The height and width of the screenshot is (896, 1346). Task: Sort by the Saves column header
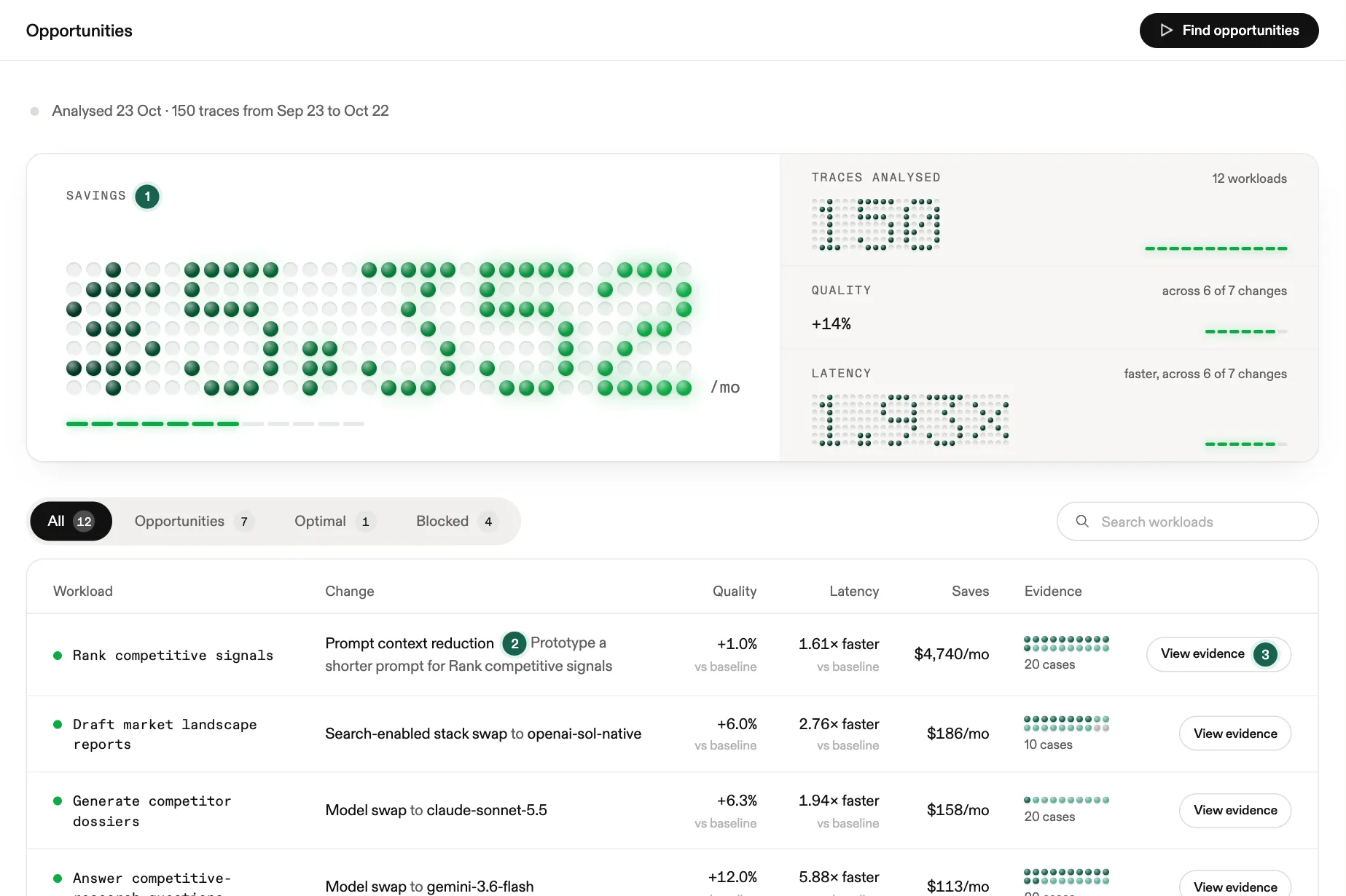click(x=970, y=592)
